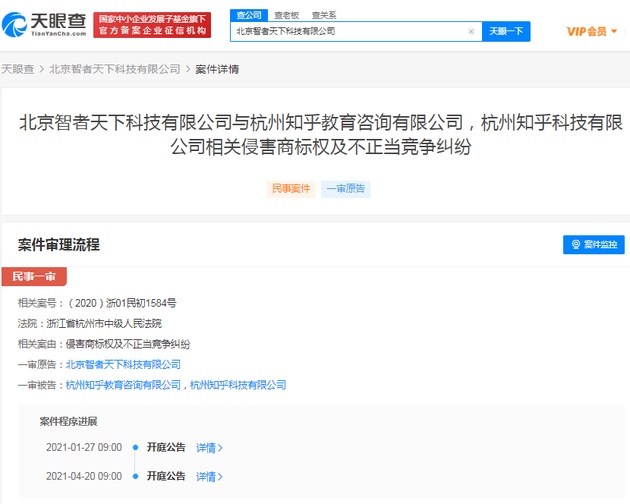Click the 2021-04-20 09:00 date text
Image resolution: width=630 pixels, height=504 pixels.
(84, 476)
